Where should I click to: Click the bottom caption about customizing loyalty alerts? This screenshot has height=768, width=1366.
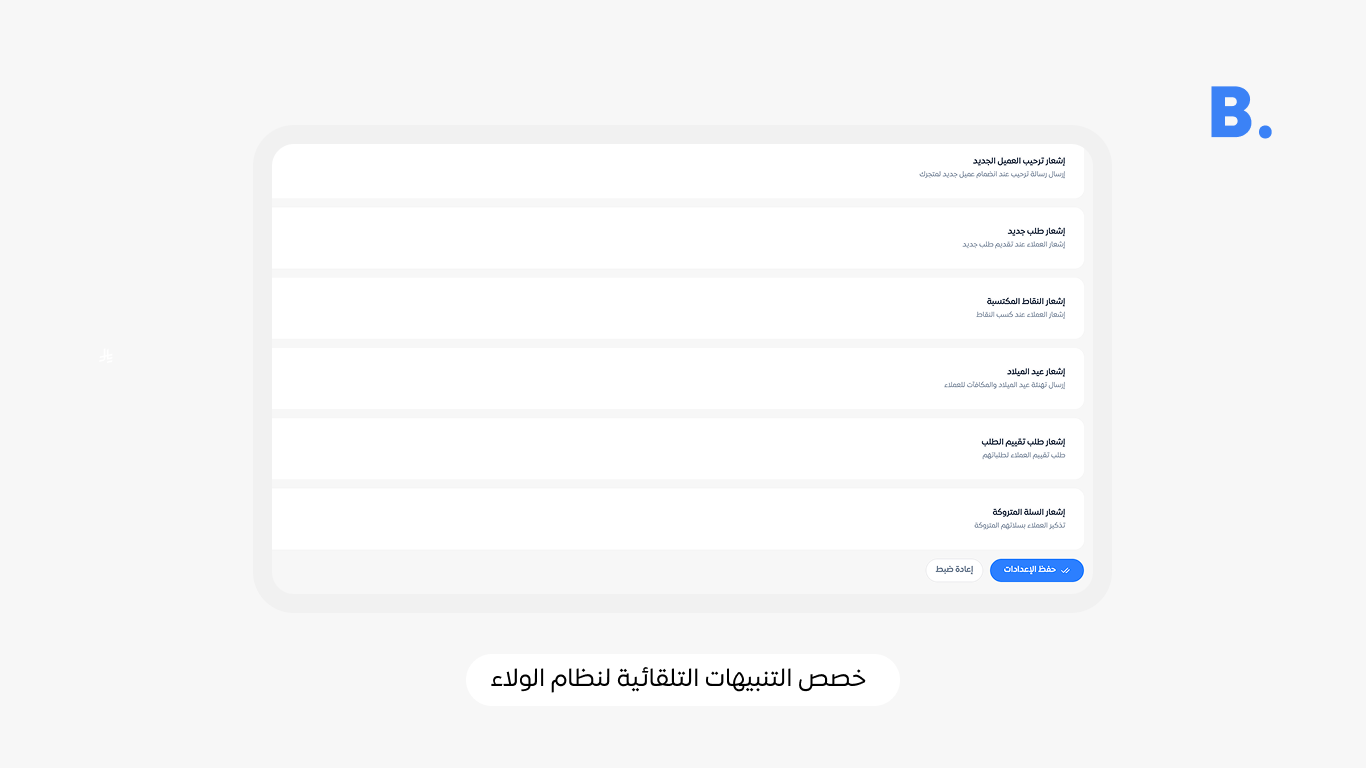682,679
